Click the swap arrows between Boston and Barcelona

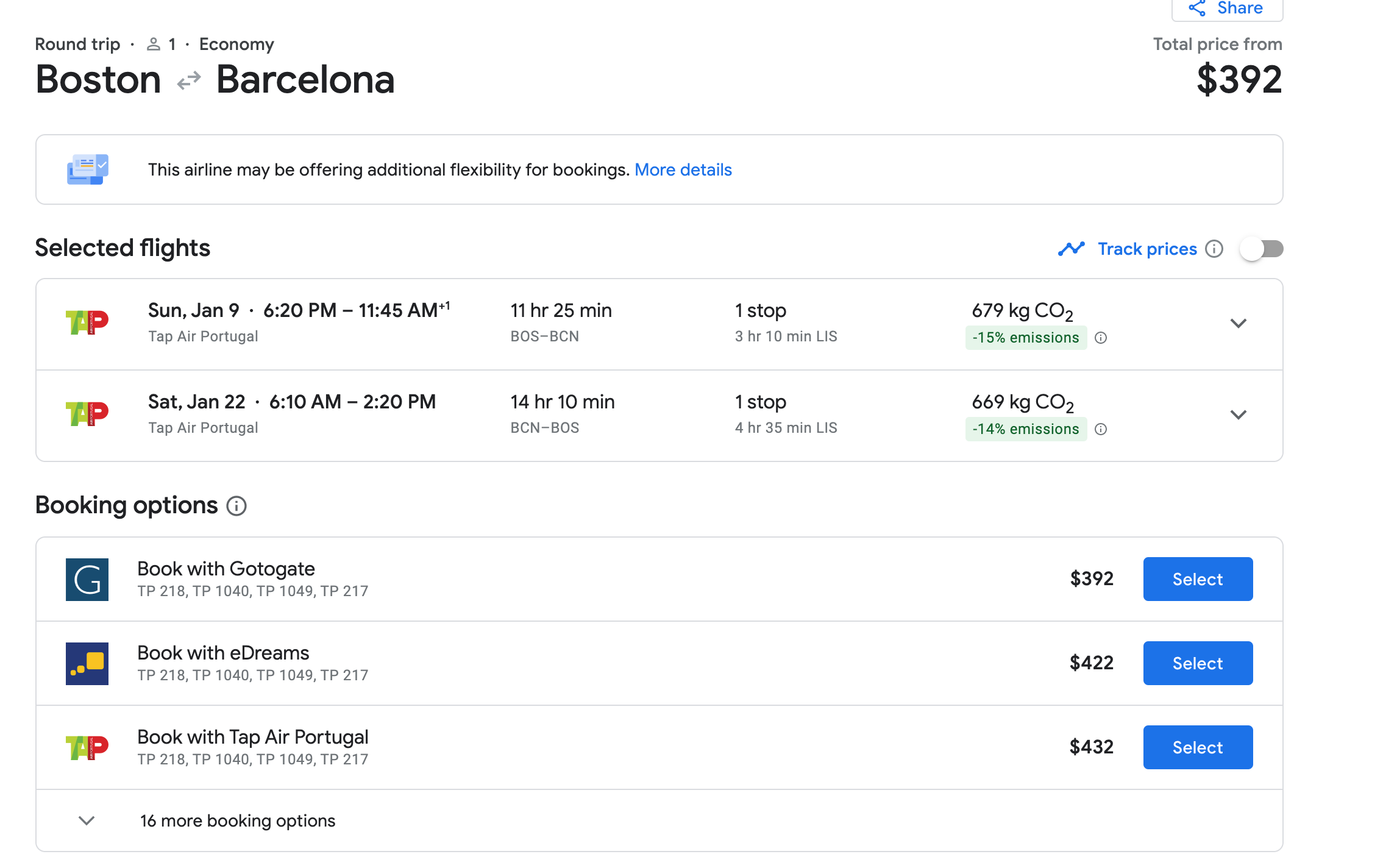(x=188, y=79)
